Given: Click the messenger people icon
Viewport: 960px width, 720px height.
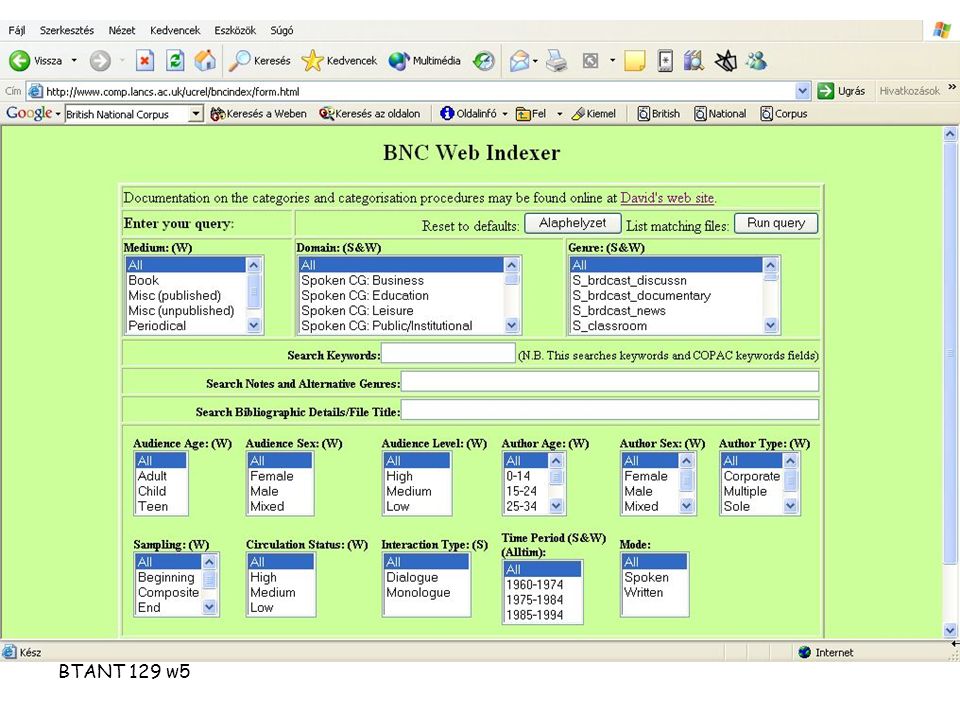Looking at the screenshot, I should coord(757,61).
